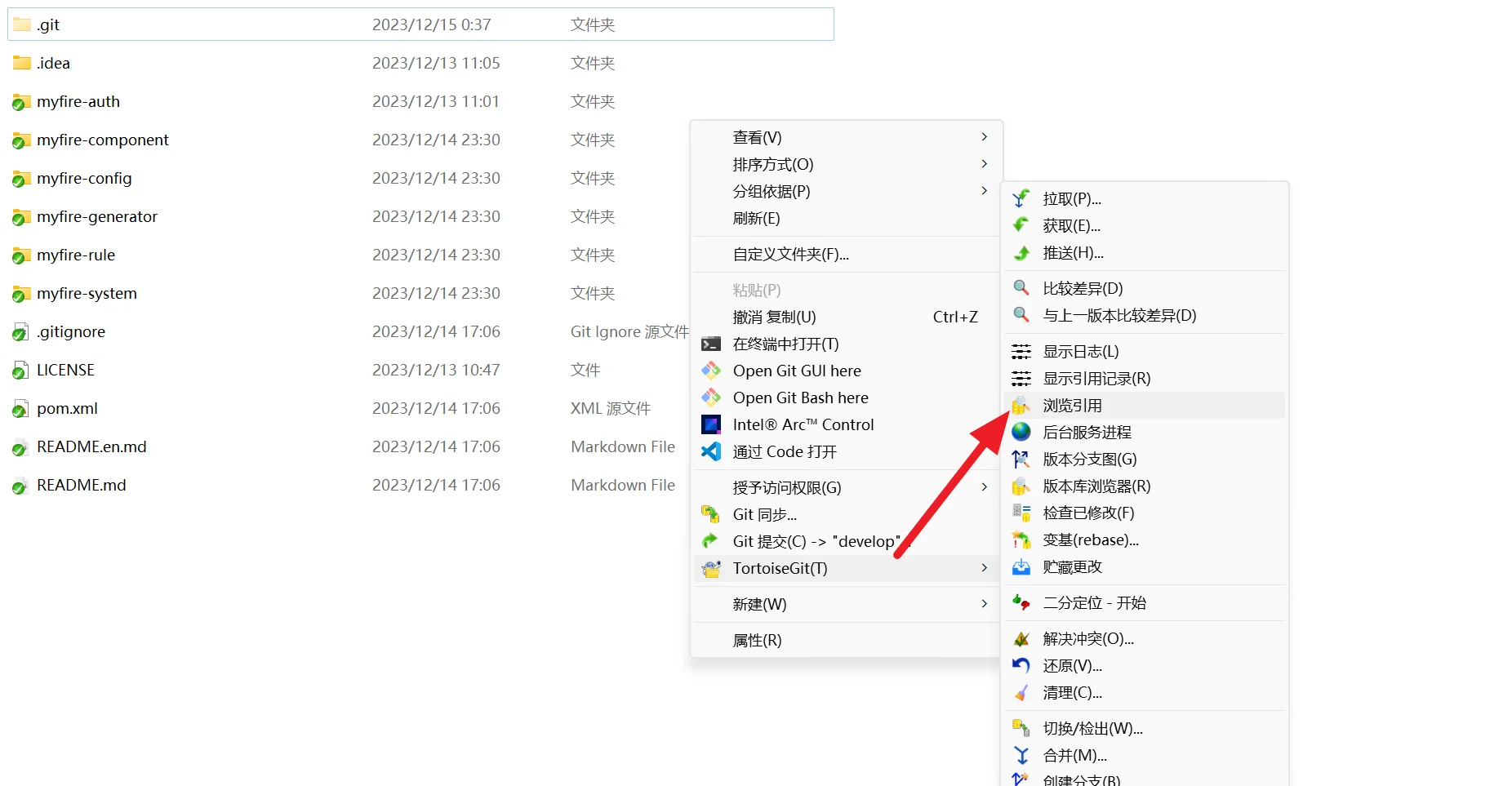This screenshot has height=786, width=1512.
Task: Open Git Bash here via its icon
Action: pyautogui.click(x=711, y=397)
